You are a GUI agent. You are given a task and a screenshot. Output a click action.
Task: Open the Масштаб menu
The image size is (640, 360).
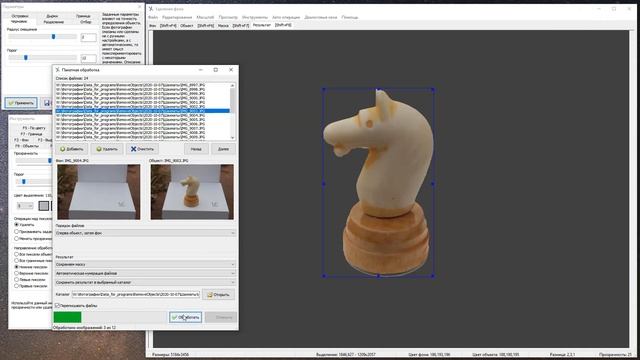tap(205, 18)
